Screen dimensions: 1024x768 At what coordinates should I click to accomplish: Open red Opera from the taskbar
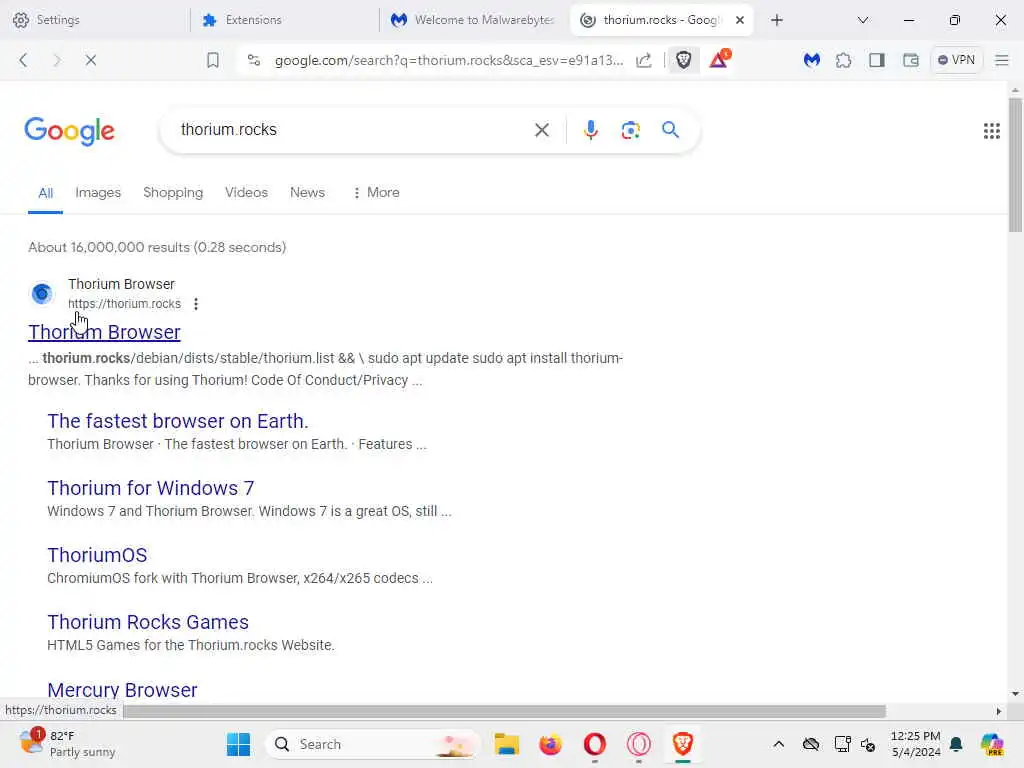point(594,744)
